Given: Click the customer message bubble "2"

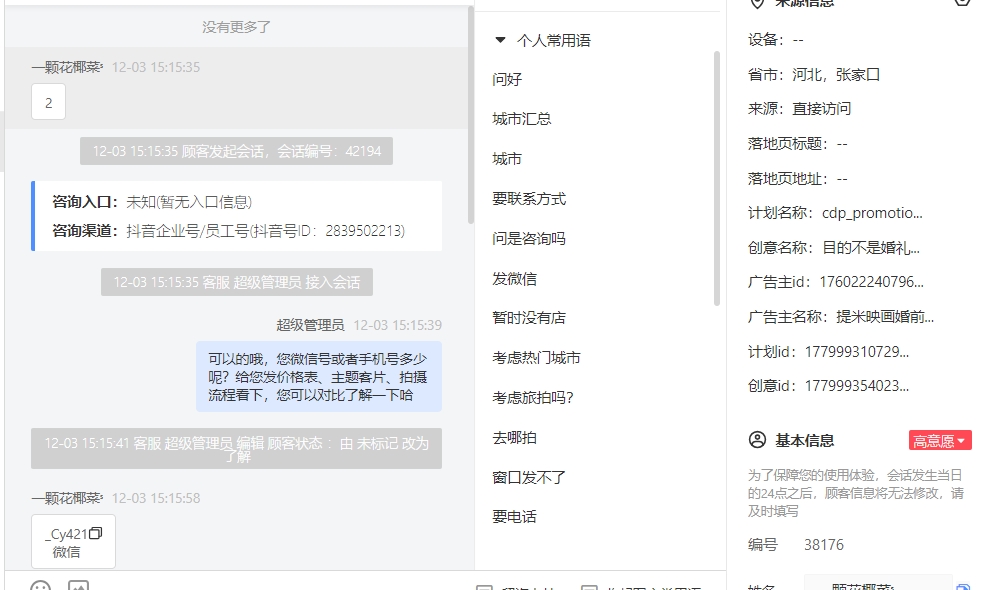Looking at the screenshot, I should [x=49, y=102].
